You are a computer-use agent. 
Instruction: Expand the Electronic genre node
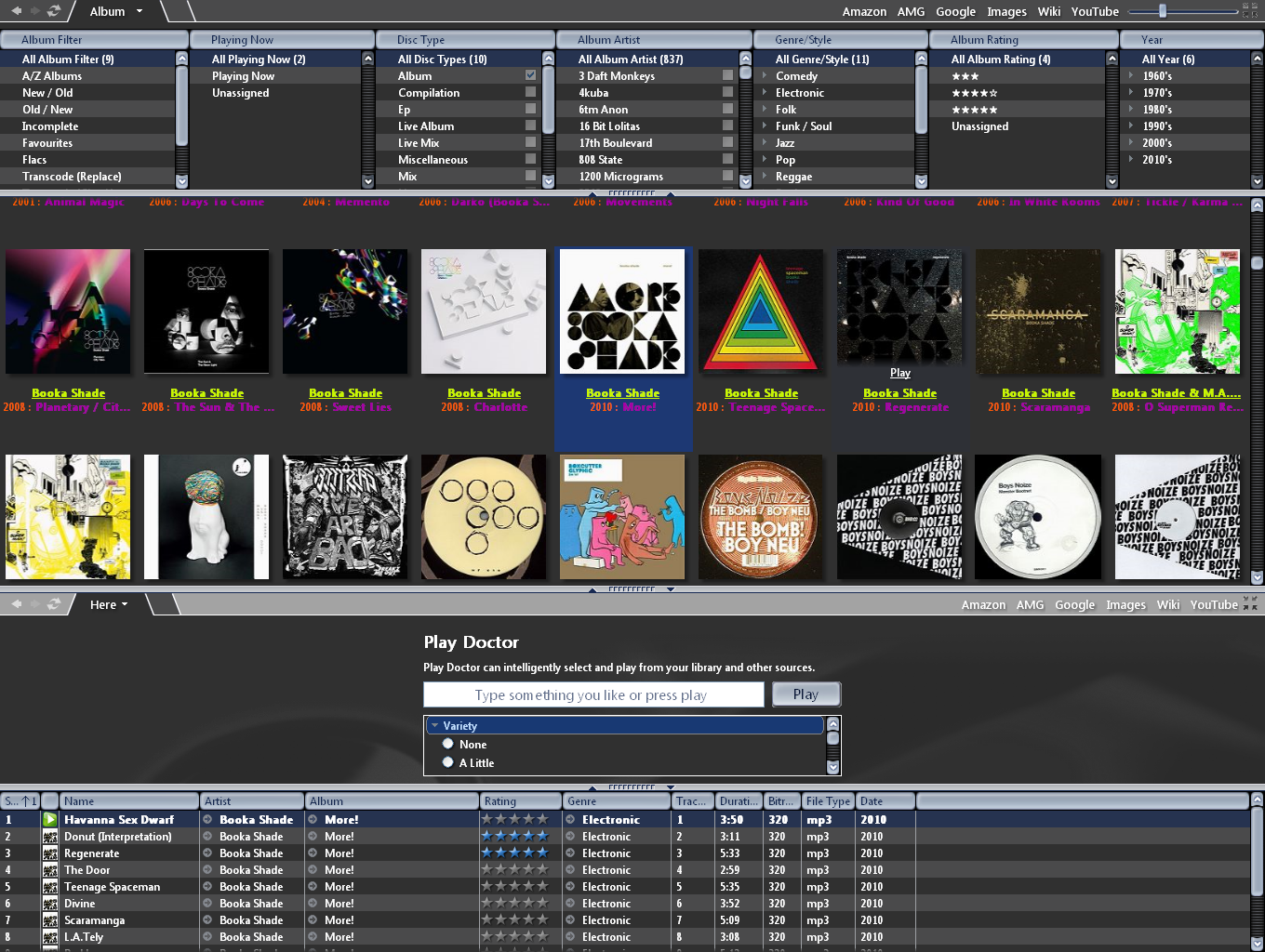point(765,92)
